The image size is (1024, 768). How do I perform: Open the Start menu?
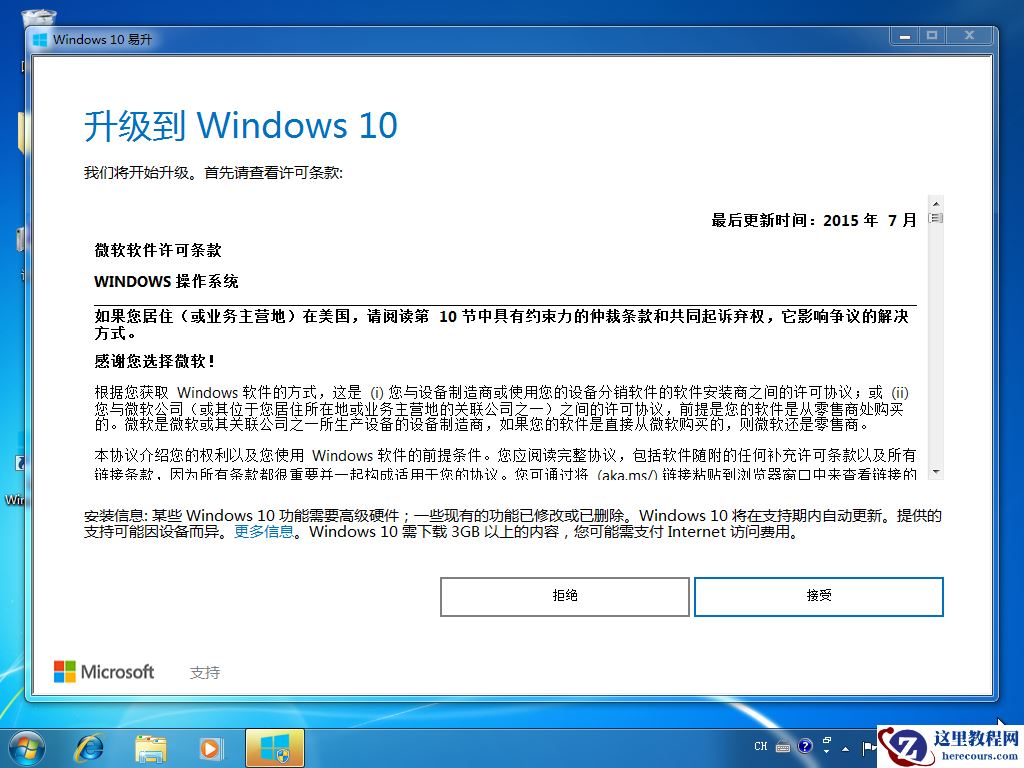(25, 747)
